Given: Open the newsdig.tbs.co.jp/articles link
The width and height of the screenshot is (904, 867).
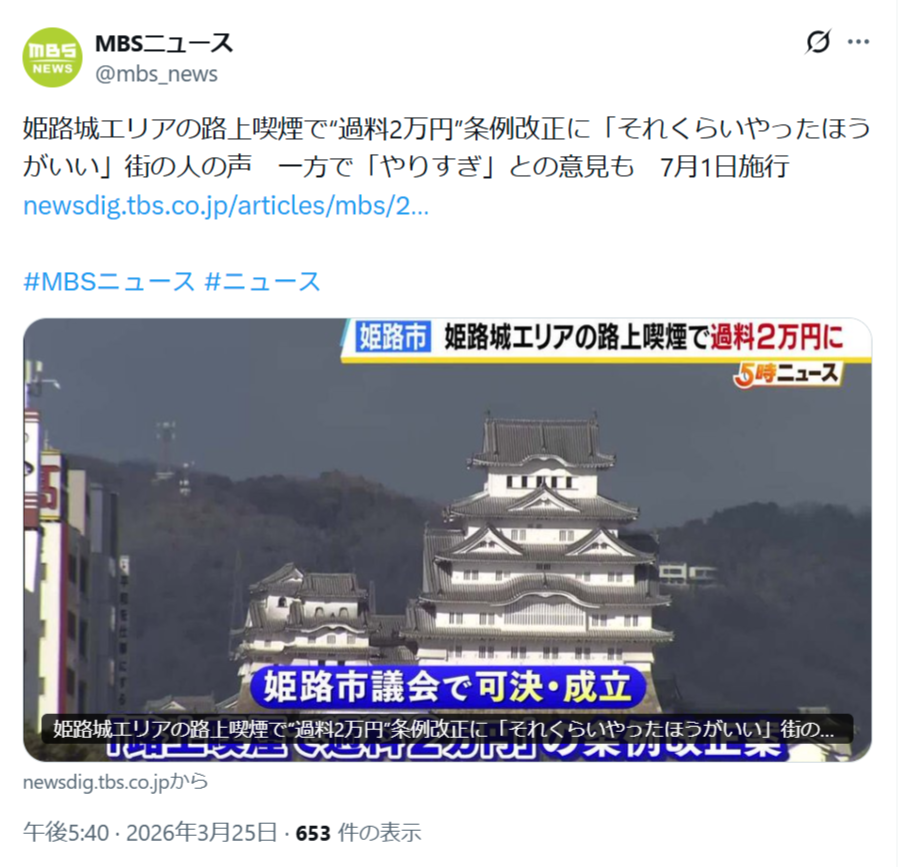Looking at the screenshot, I should pos(226,206).
